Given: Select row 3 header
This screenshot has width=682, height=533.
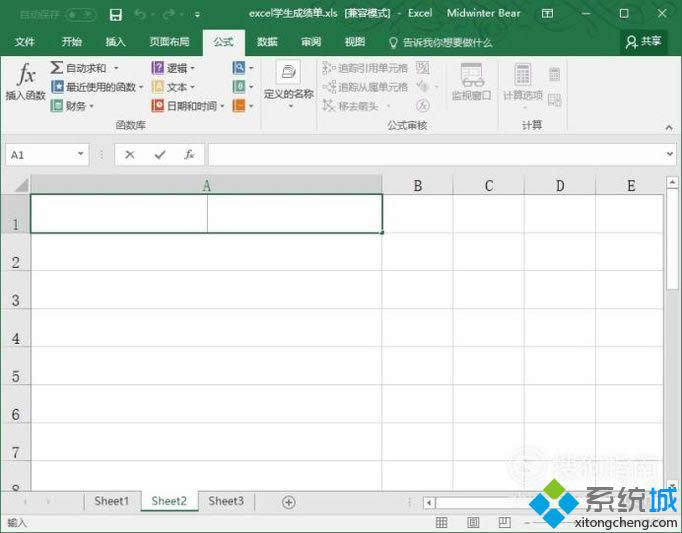Looking at the screenshot, I should click(15, 290).
